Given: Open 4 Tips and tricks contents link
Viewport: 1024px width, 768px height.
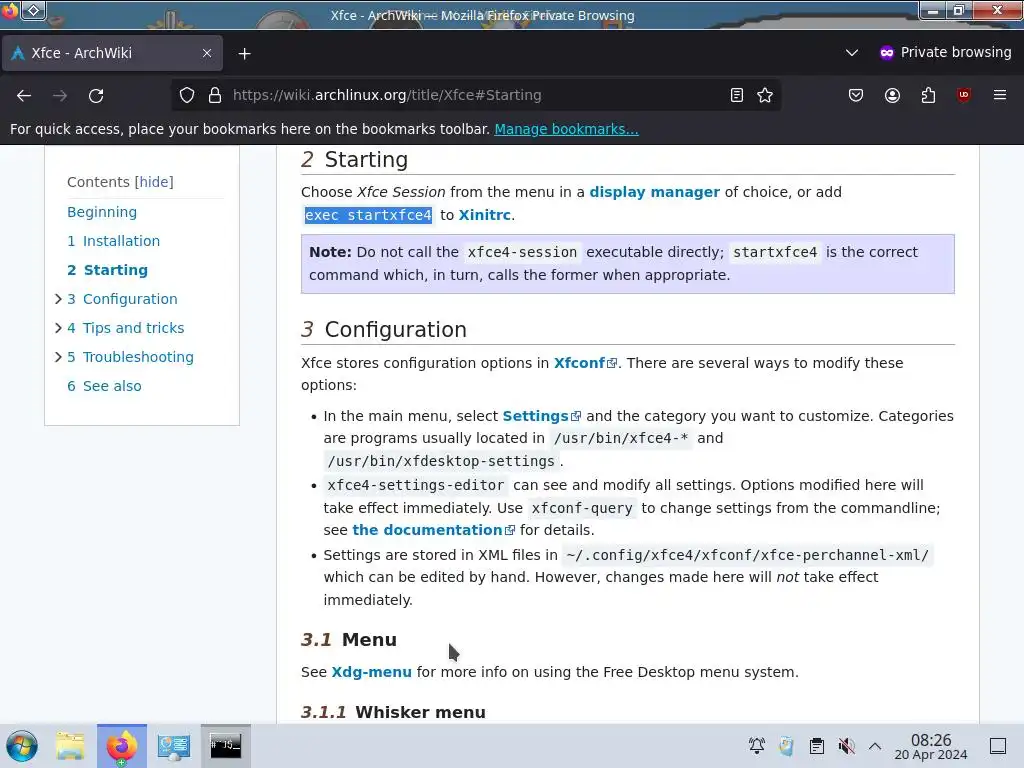Looking at the screenshot, I should point(125,328).
